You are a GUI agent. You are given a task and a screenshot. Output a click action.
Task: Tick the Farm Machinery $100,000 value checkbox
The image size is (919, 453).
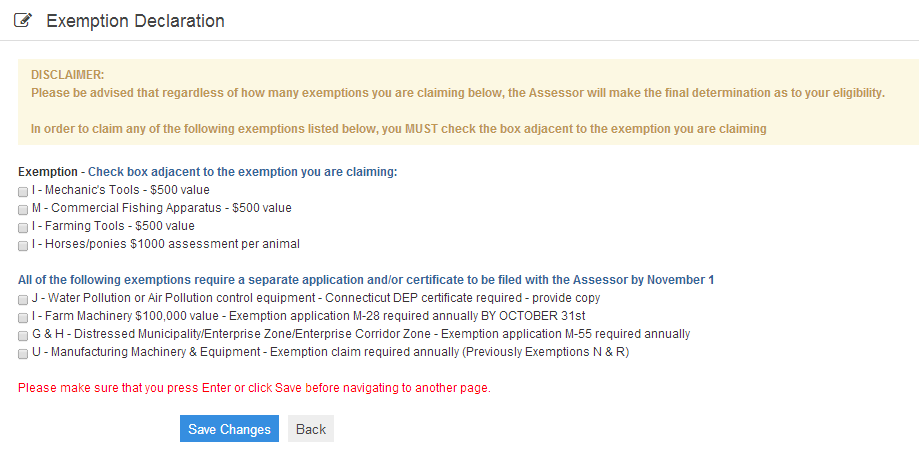(23, 318)
